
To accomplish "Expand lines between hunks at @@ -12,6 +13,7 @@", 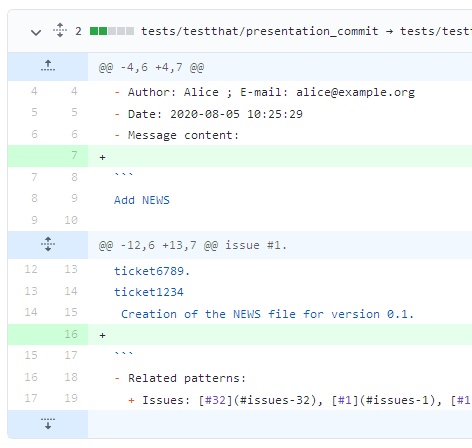I will [48, 244].
